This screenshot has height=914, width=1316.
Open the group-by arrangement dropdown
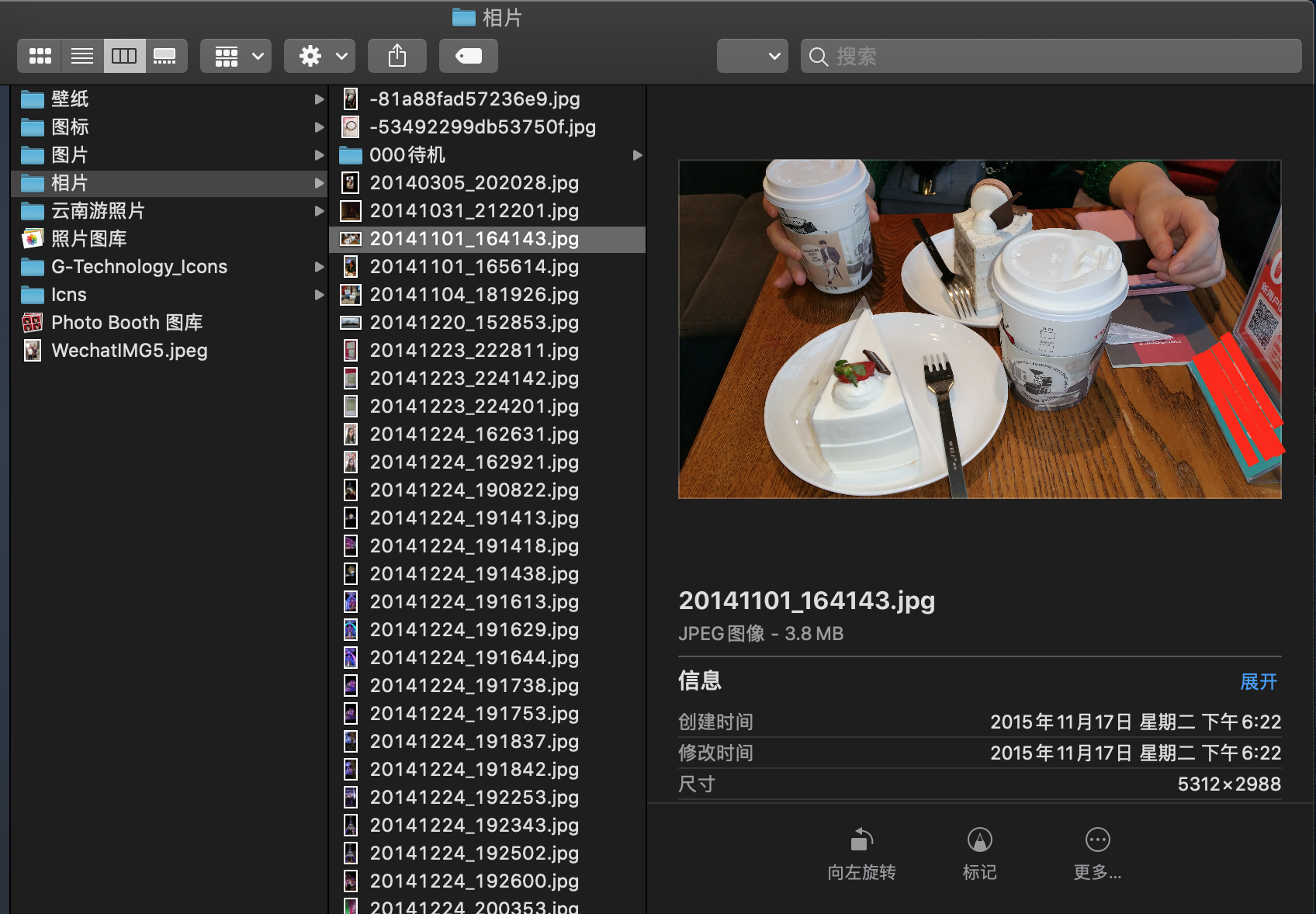click(236, 56)
